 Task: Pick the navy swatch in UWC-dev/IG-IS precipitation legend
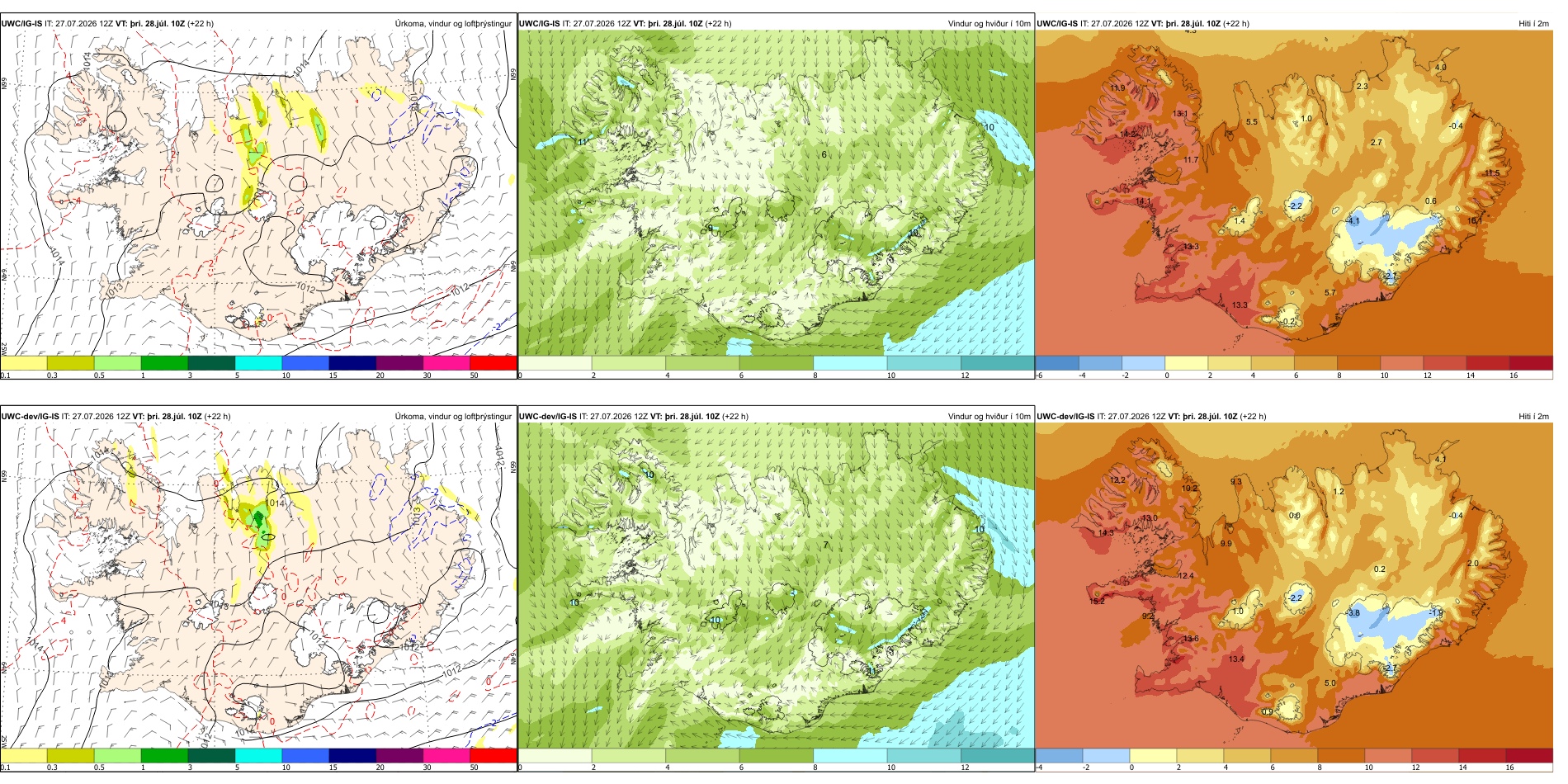pos(352,755)
